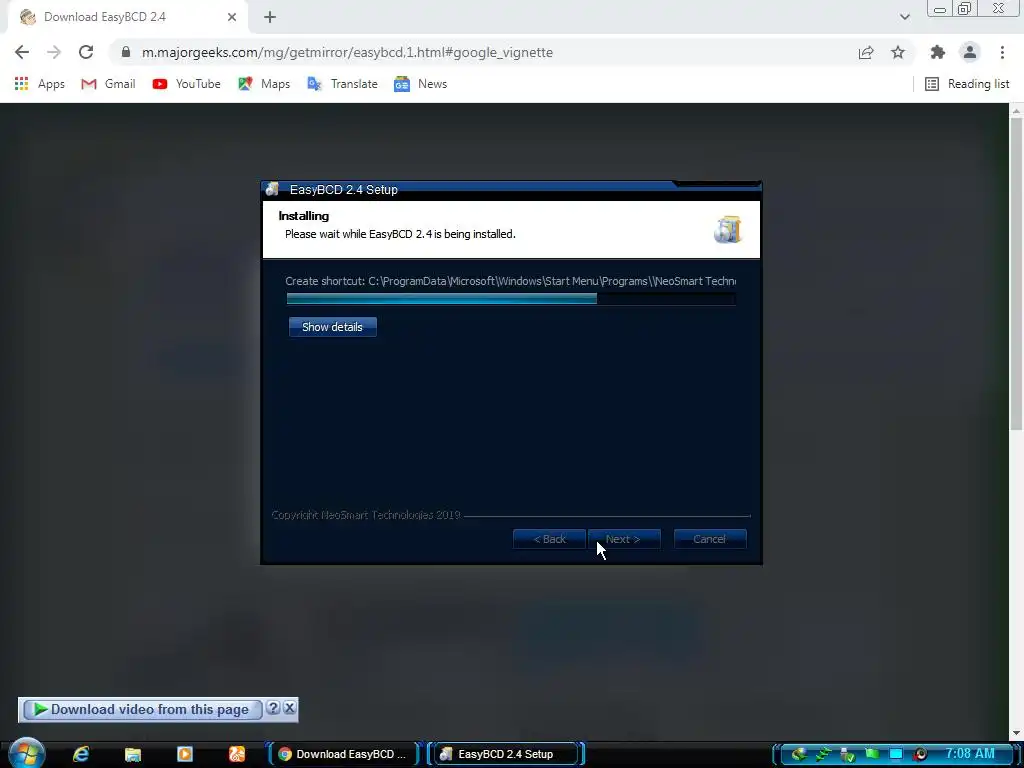
Task: Open YouTube bookmark
Action: pyautogui.click(x=186, y=84)
